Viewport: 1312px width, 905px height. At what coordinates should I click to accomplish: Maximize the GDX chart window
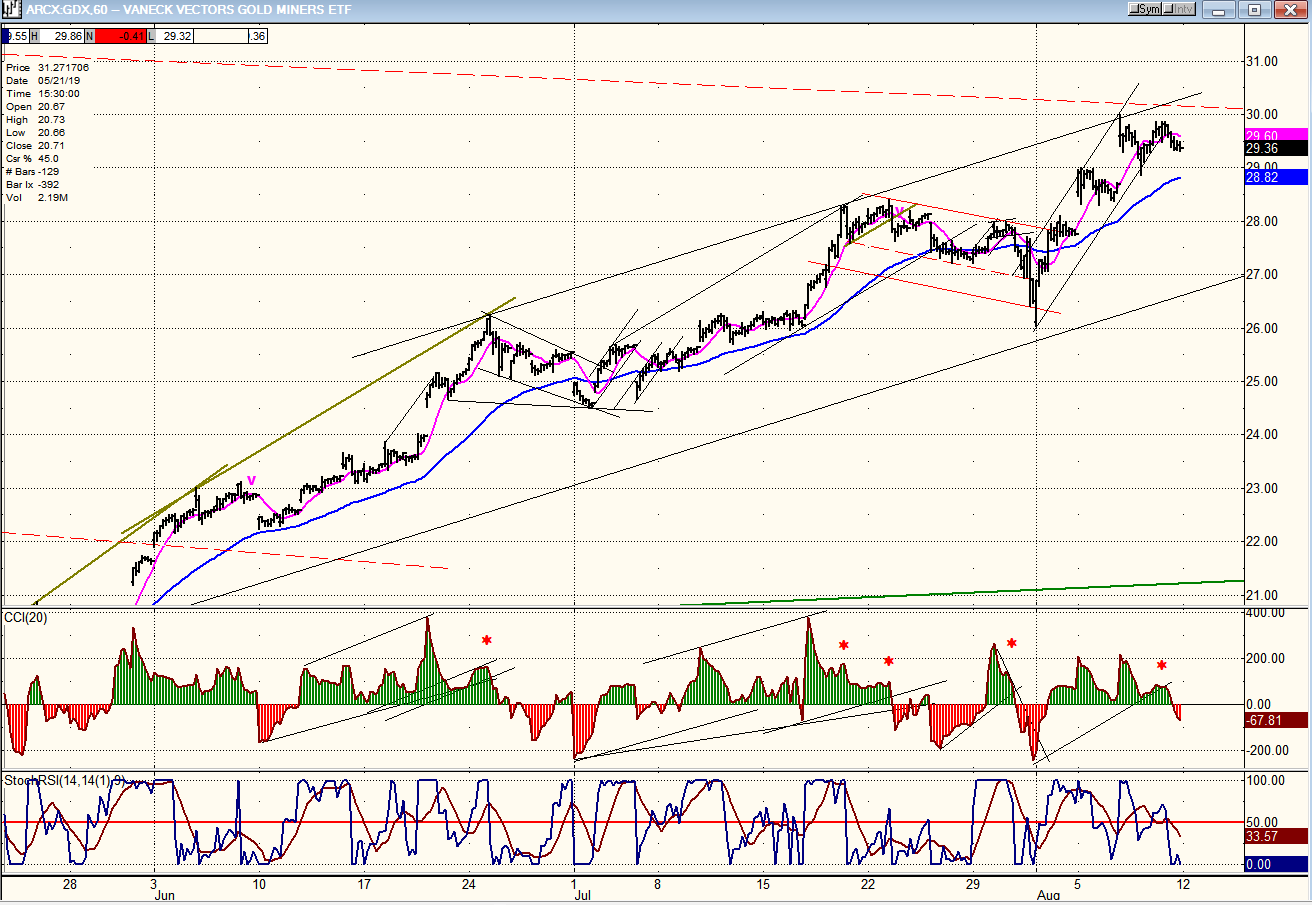1253,9
